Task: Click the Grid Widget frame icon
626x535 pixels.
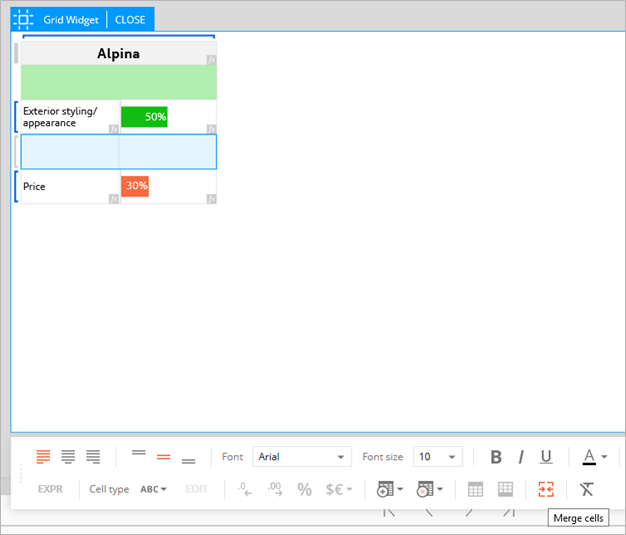Action: [x=23, y=20]
